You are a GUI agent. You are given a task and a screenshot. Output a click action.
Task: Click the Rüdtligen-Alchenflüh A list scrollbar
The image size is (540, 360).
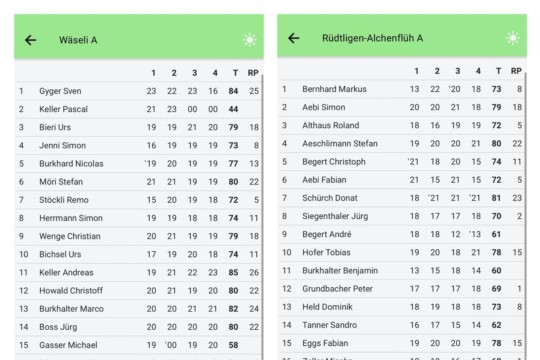pos(526,216)
